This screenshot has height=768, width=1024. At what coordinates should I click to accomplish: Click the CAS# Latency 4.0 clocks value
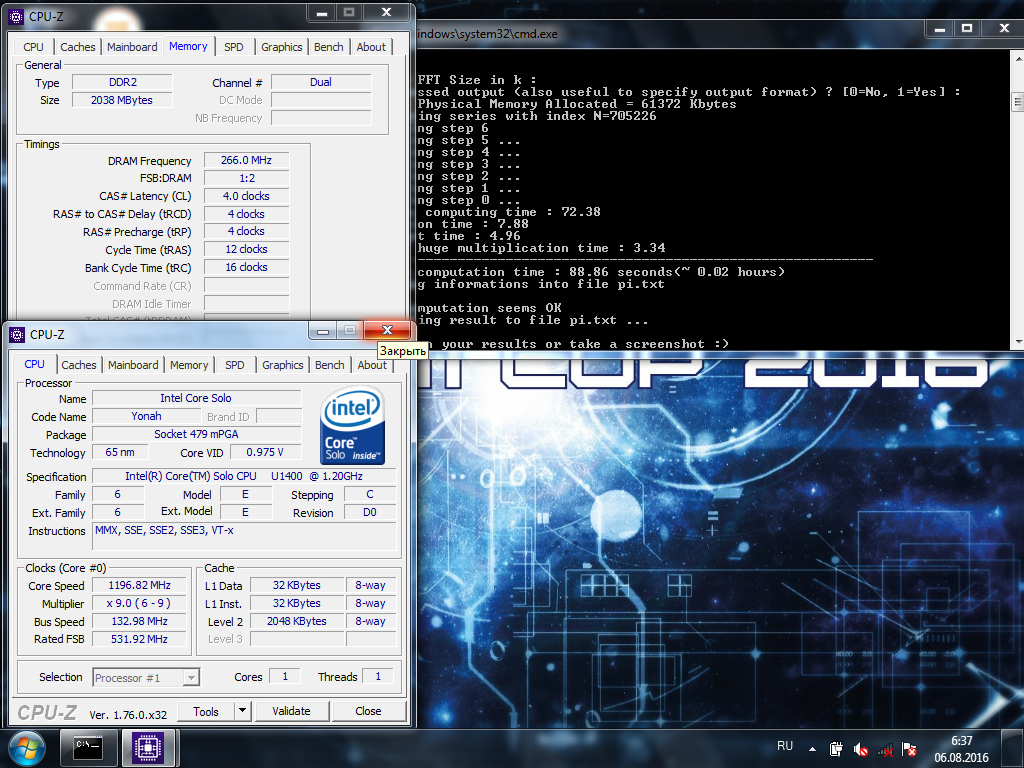(246, 196)
